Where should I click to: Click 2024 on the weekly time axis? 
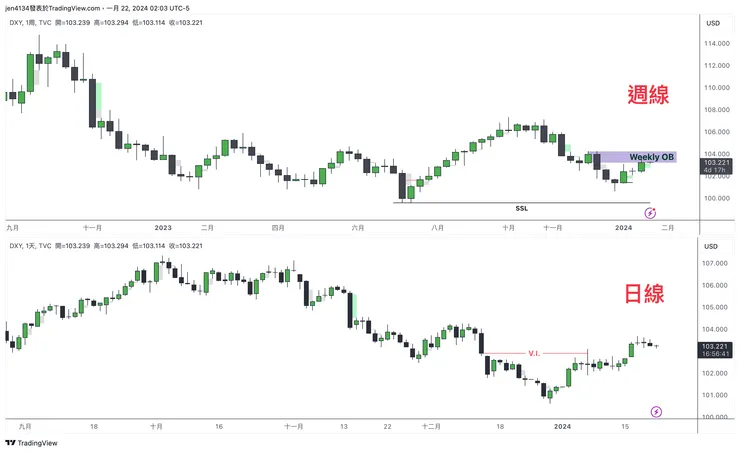point(623,228)
